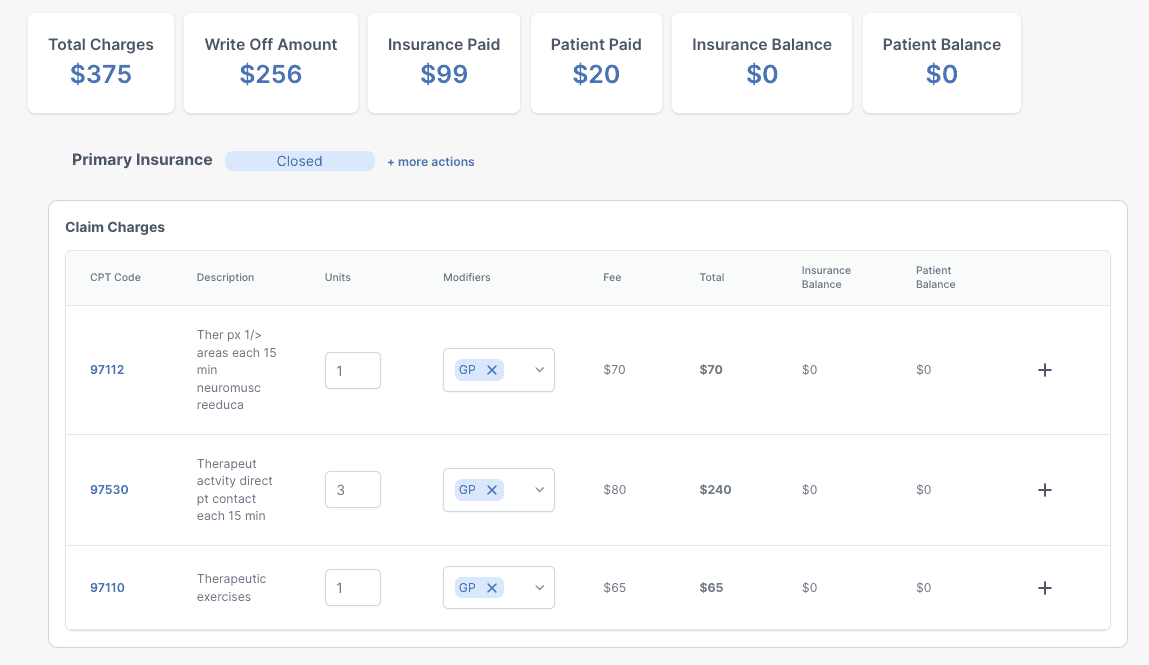Open modifiers dropdown for CPT 97530
1149x665 pixels.
(539, 490)
